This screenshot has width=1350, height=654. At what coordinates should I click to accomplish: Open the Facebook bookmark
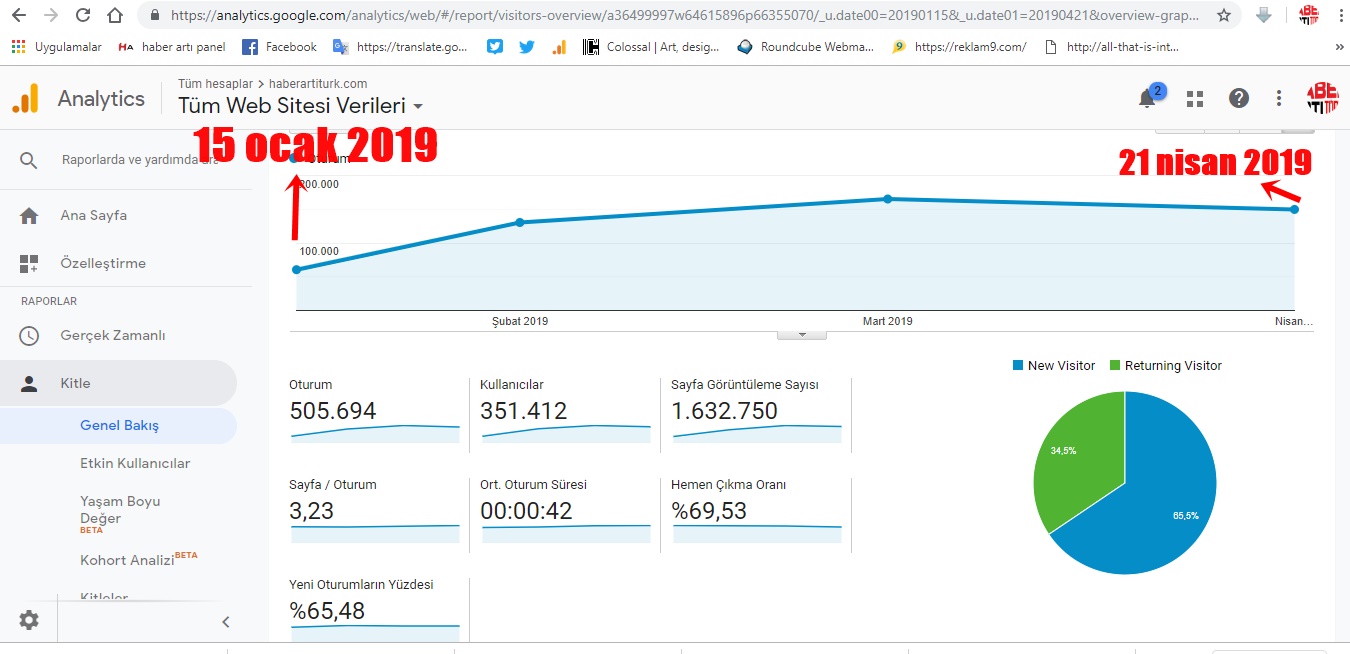click(x=280, y=47)
